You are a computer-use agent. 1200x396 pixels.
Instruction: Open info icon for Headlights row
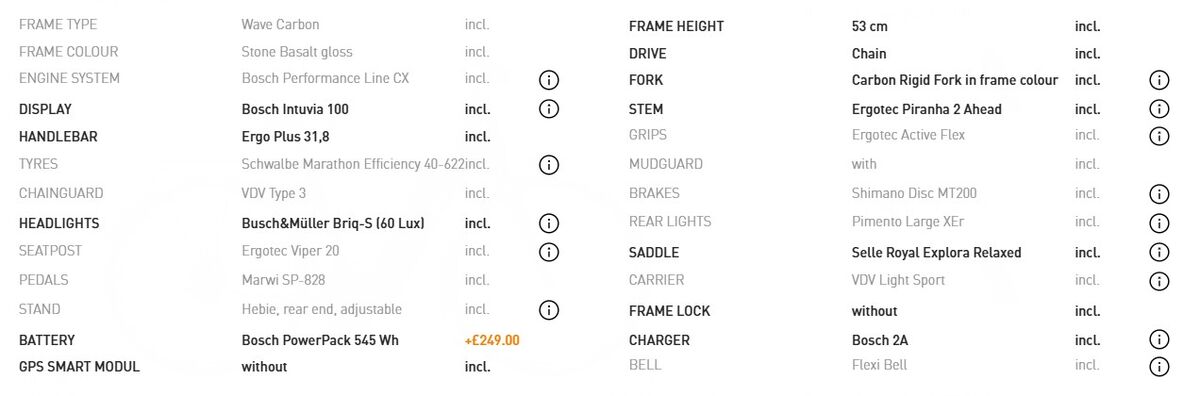(x=548, y=224)
